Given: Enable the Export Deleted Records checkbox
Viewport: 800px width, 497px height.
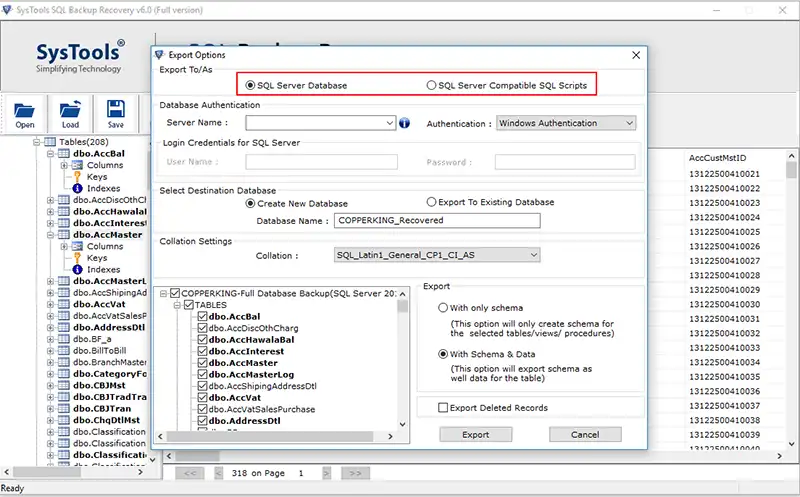Looking at the screenshot, I should coord(443,408).
